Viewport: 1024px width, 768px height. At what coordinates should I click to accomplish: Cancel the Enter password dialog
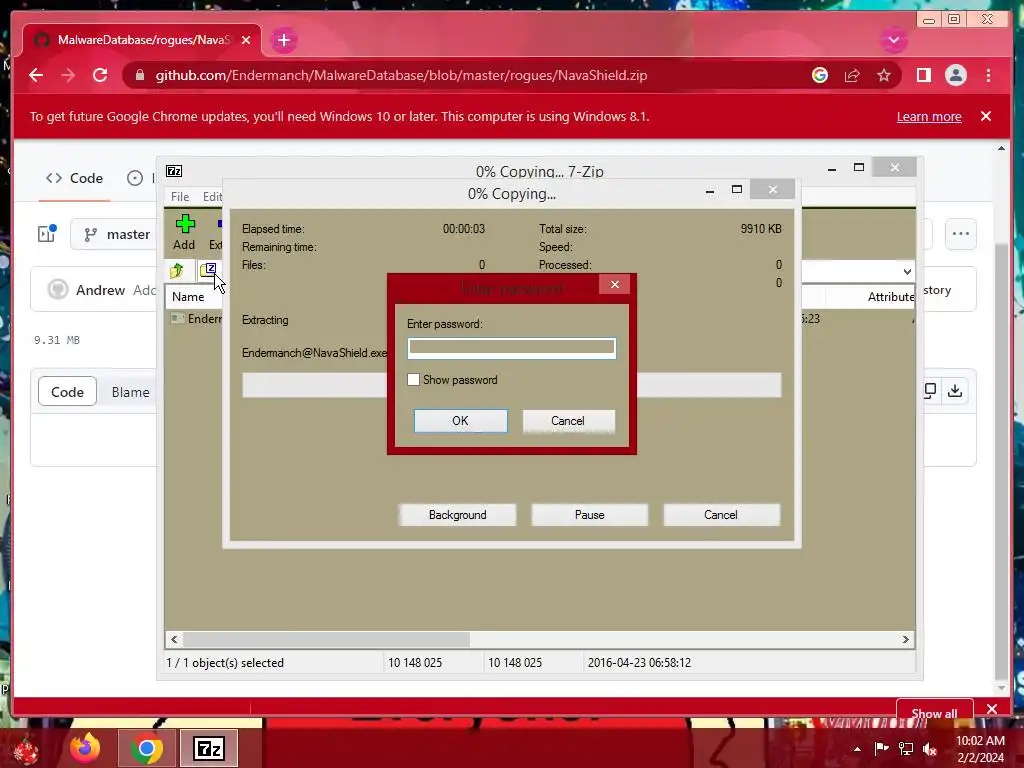568,421
